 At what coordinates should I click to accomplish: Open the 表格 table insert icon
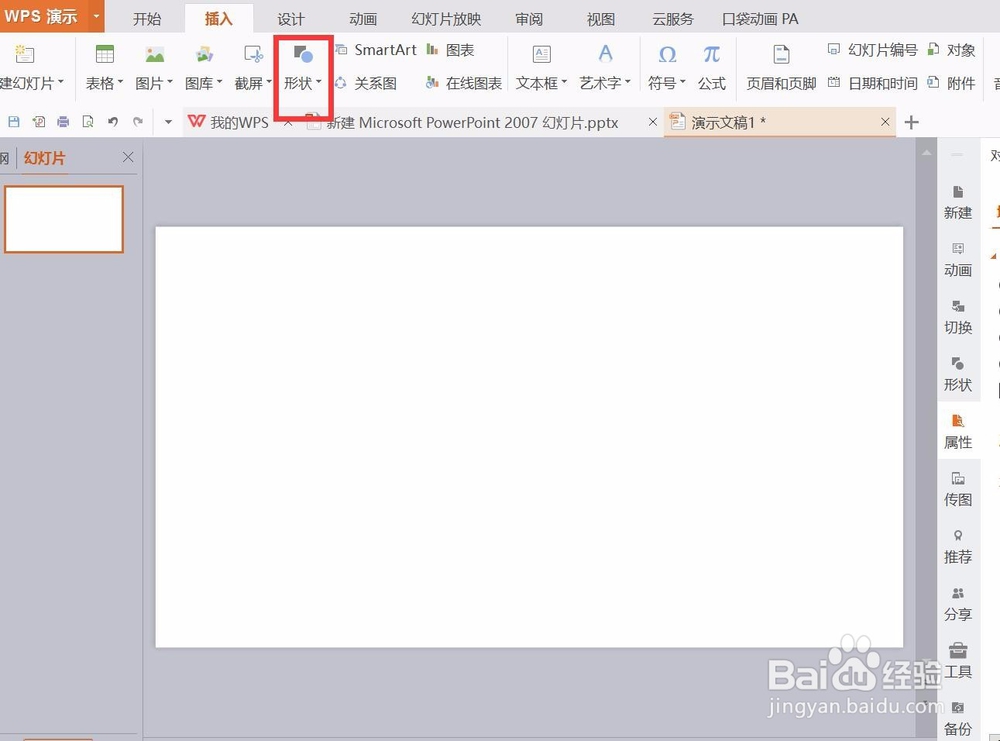pos(105,55)
